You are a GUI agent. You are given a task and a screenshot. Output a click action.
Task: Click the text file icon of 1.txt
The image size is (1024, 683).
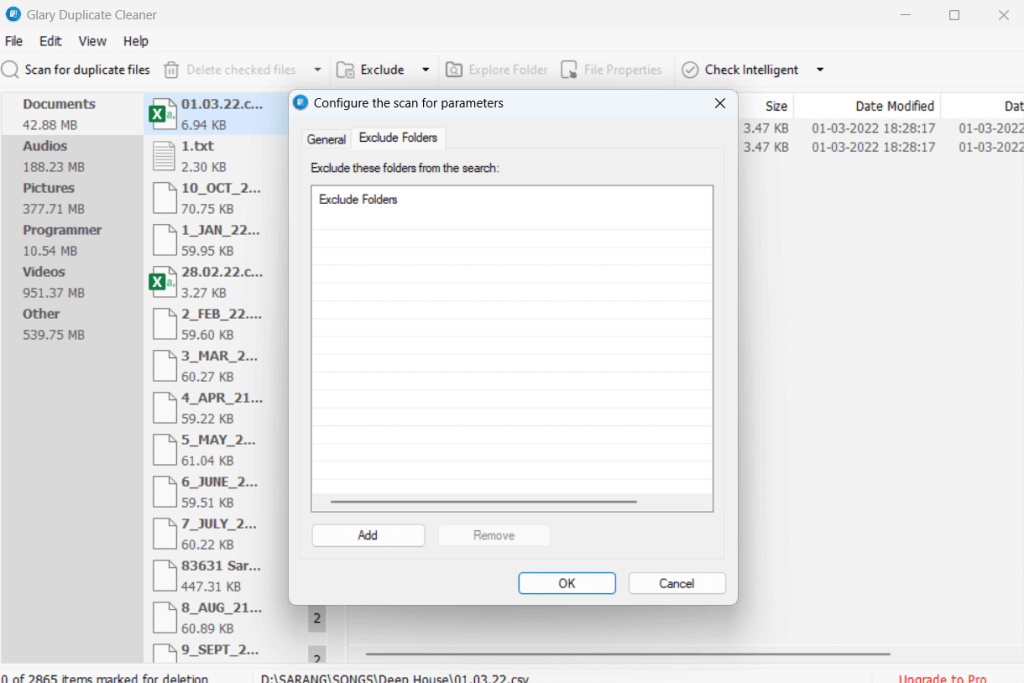[x=163, y=156]
